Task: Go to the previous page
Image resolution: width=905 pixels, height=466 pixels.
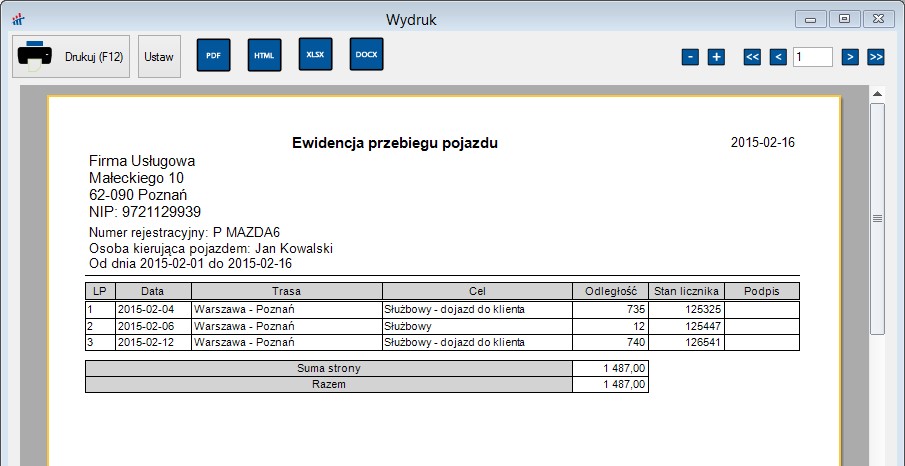Action: (x=778, y=57)
